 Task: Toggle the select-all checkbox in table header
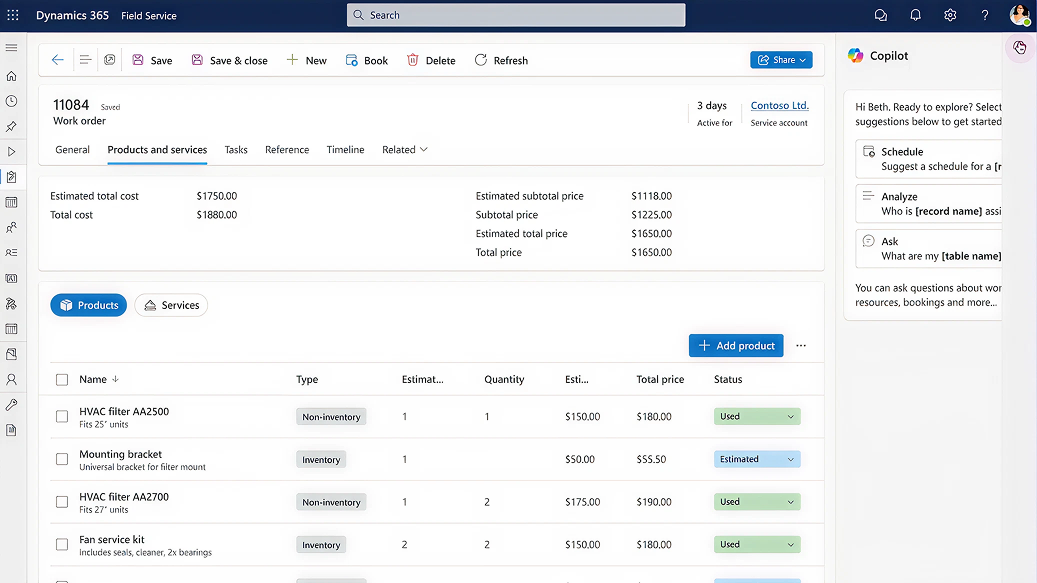coord(62,380)
